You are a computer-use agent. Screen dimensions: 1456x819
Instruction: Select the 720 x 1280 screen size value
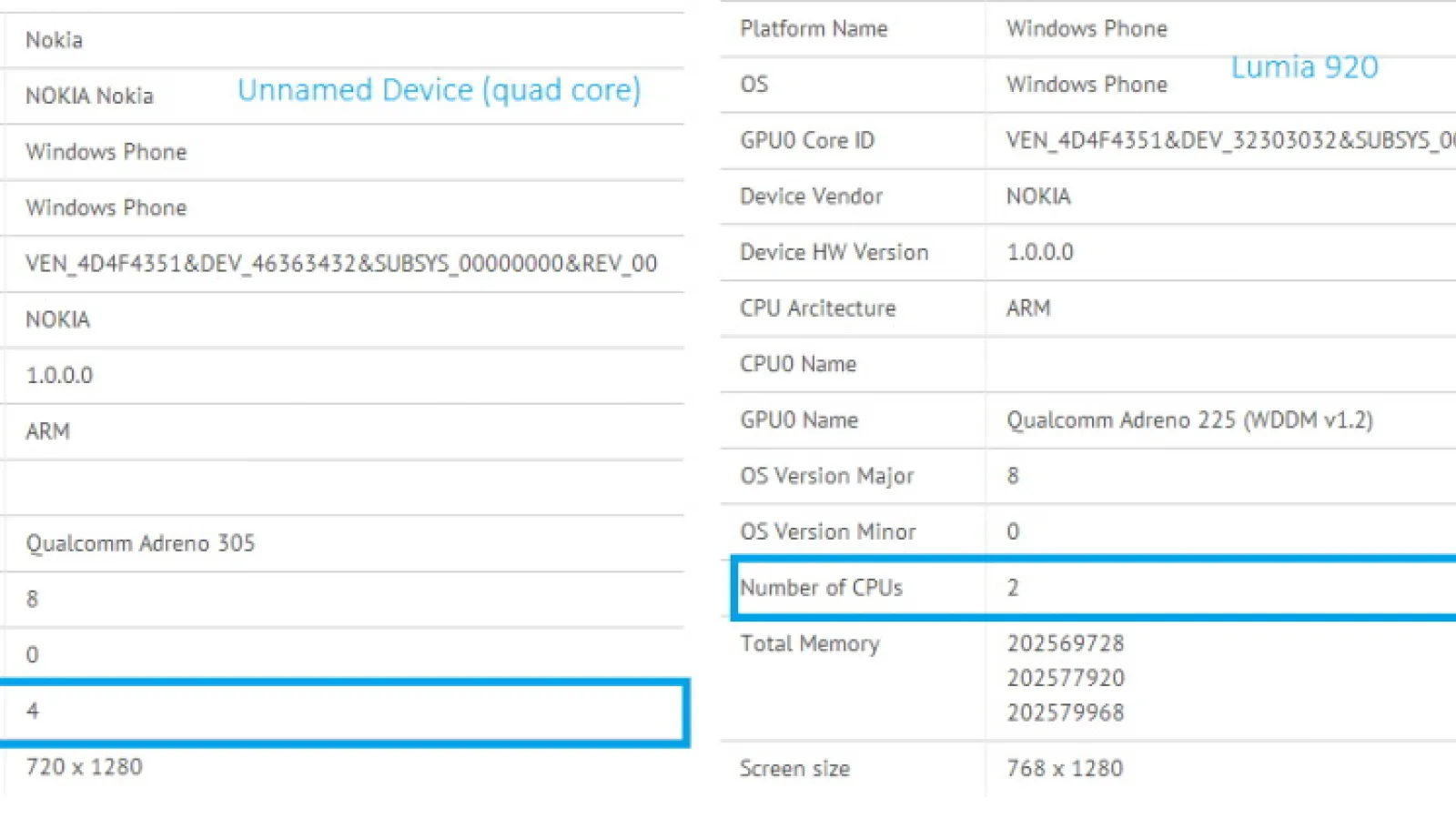pyautogui.click(x=84, y=767)
